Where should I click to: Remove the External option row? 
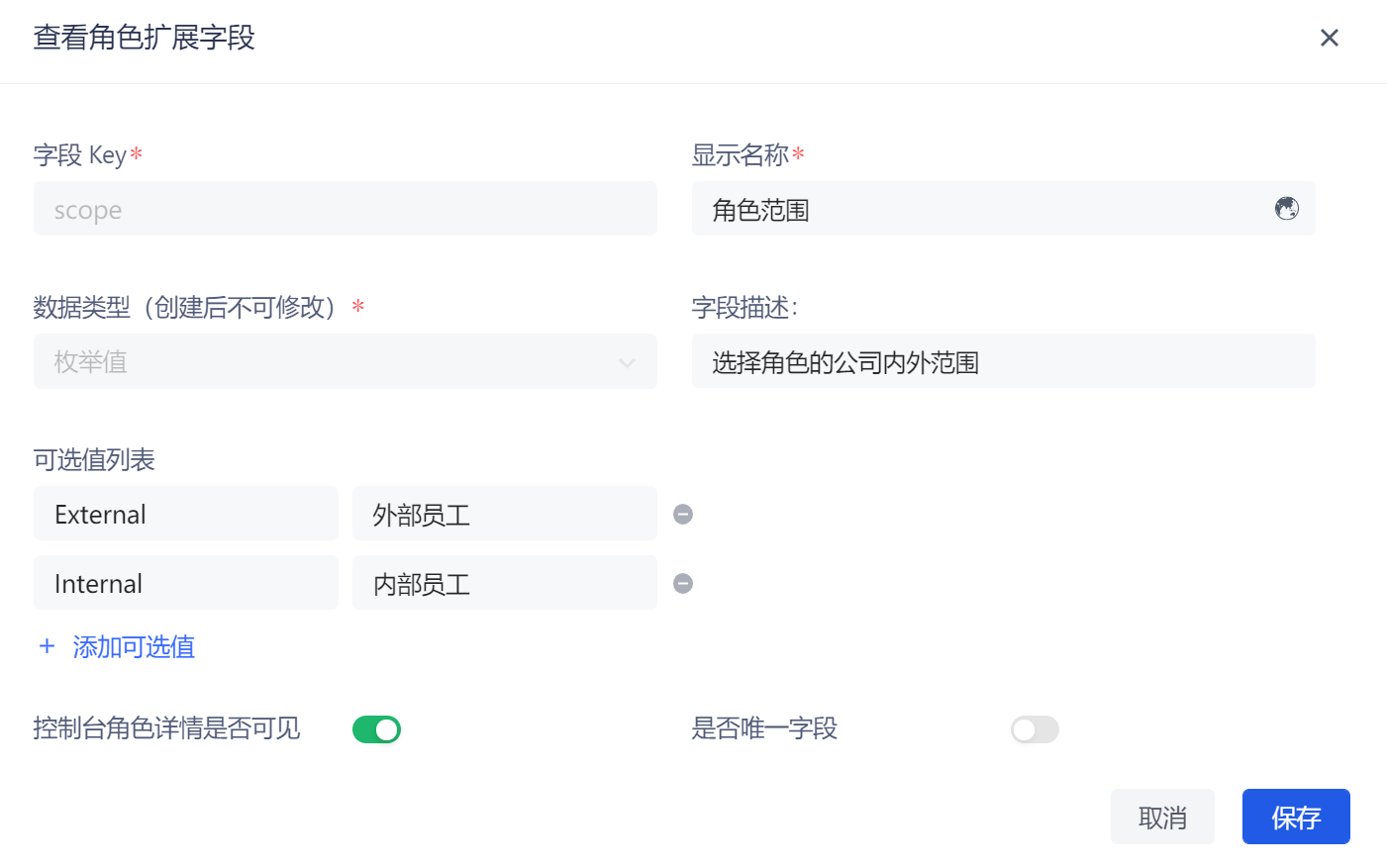pos(683,515)
